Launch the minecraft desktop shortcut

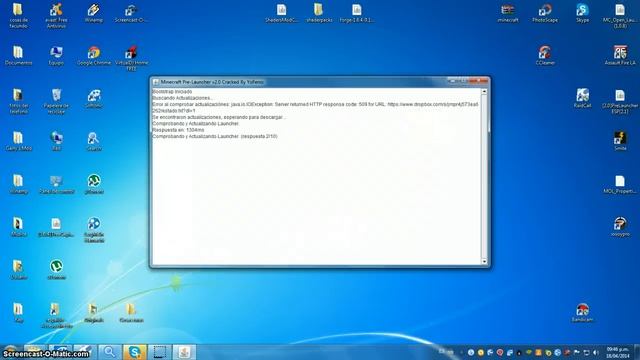[507, 13]
